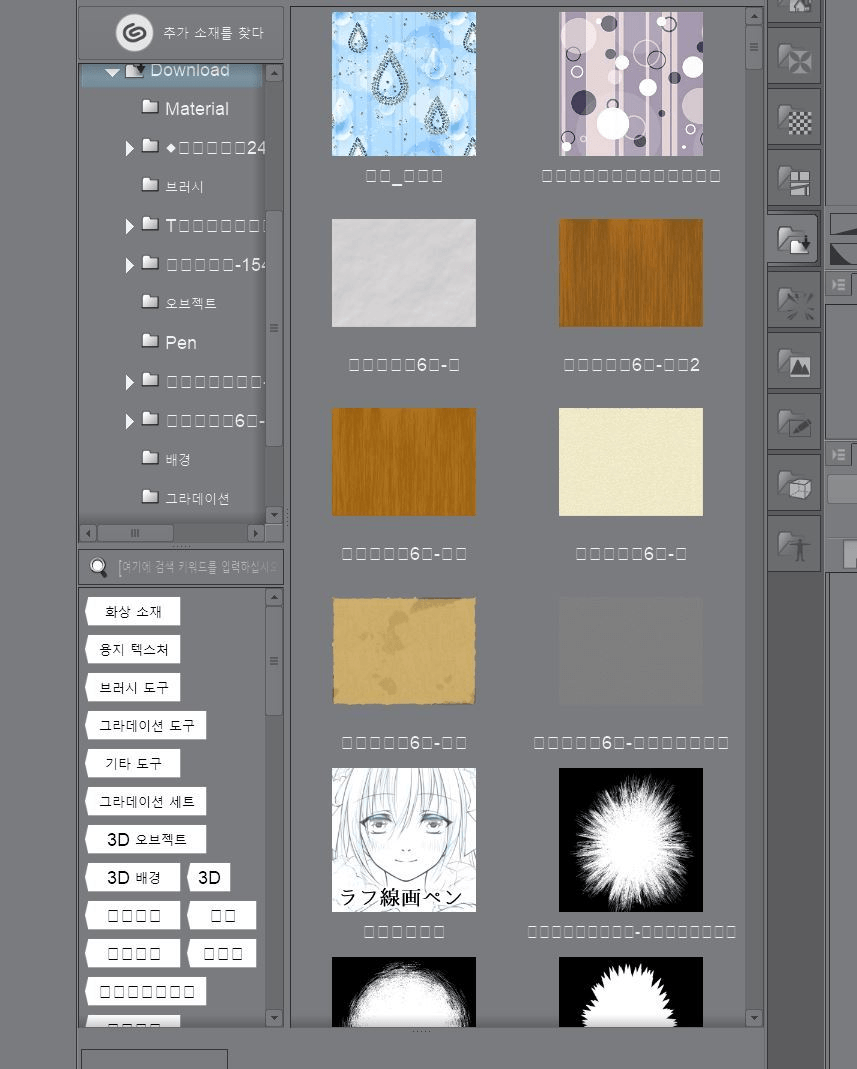This screenshot has width=857, height=1069.
Task: Open the manga frame material palette
Action: 794,181
